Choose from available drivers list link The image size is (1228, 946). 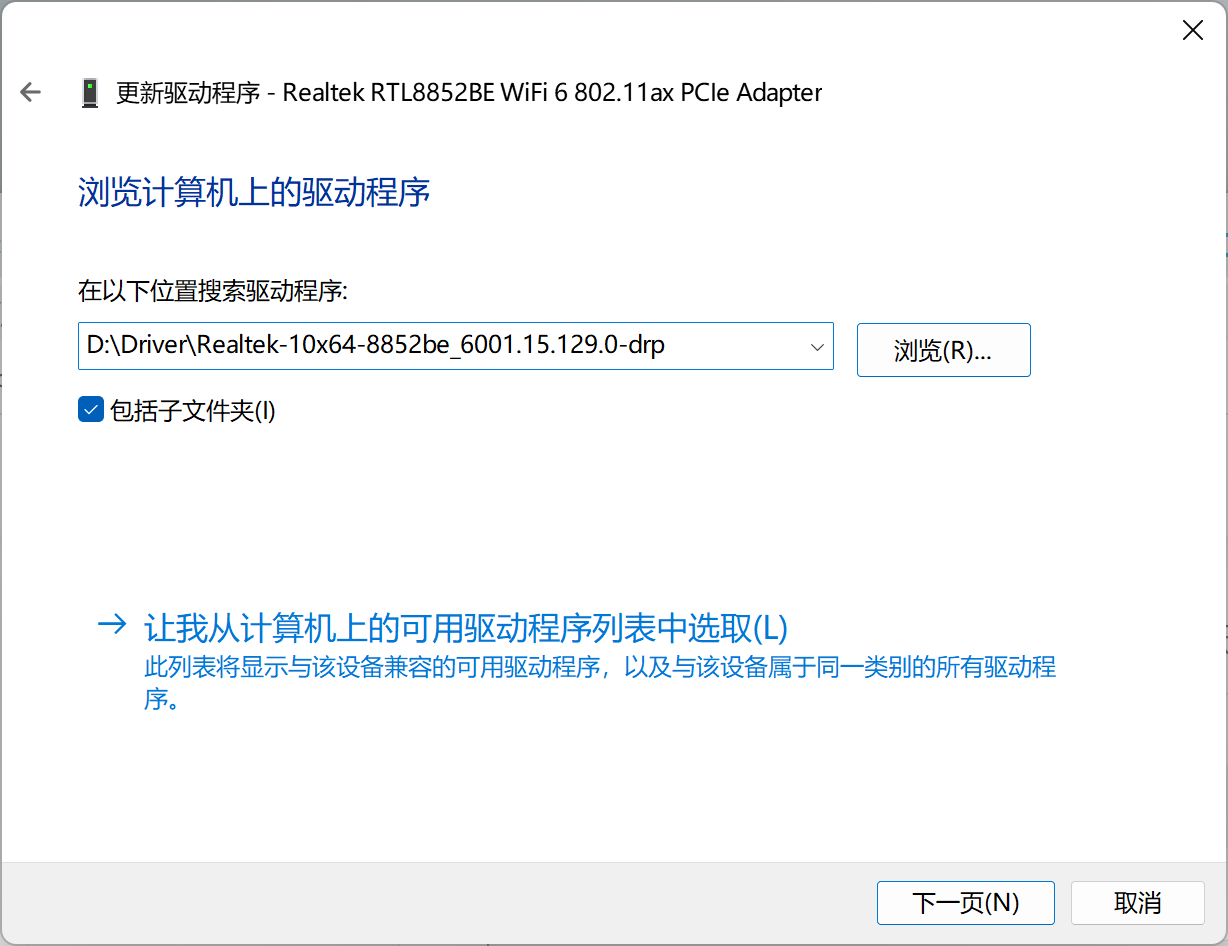coord(466,628)
